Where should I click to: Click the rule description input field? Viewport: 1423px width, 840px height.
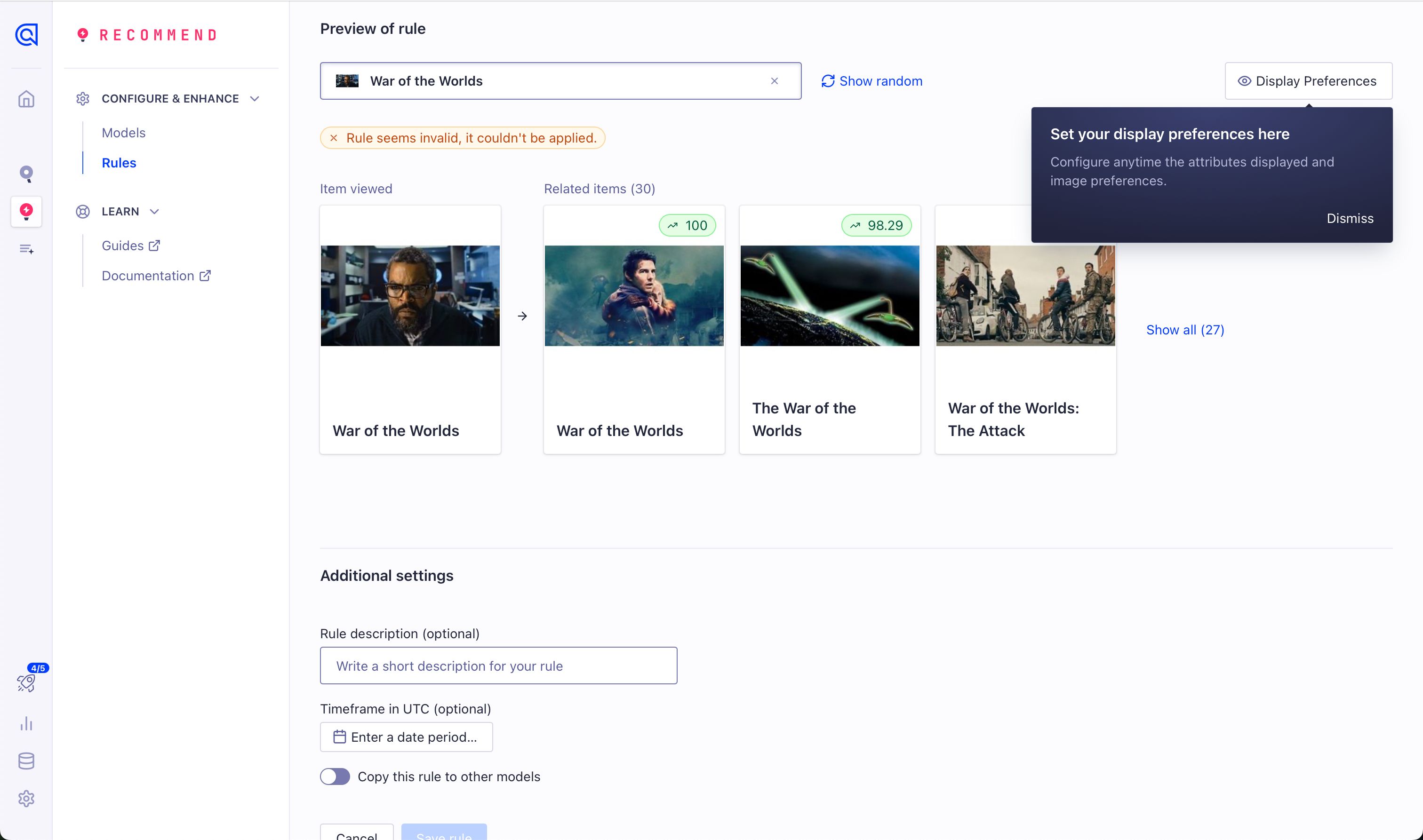(x=498, y=666)
